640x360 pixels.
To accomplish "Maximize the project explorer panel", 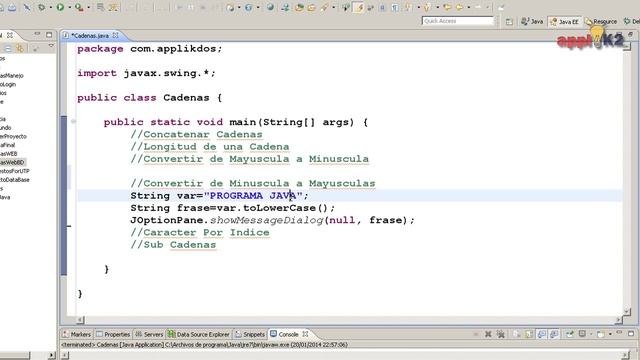I will (49, 35).
